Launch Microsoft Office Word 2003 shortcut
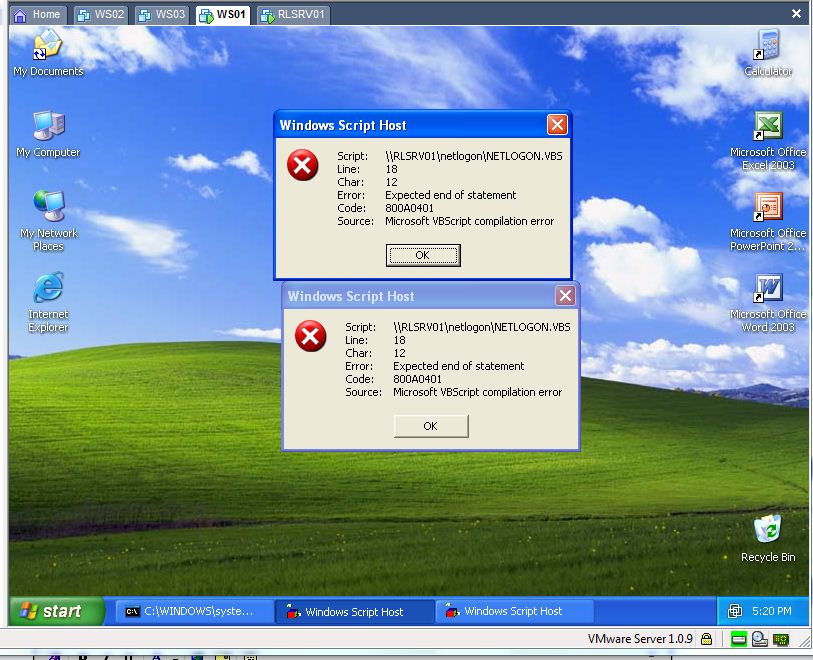 click(768, 303)
